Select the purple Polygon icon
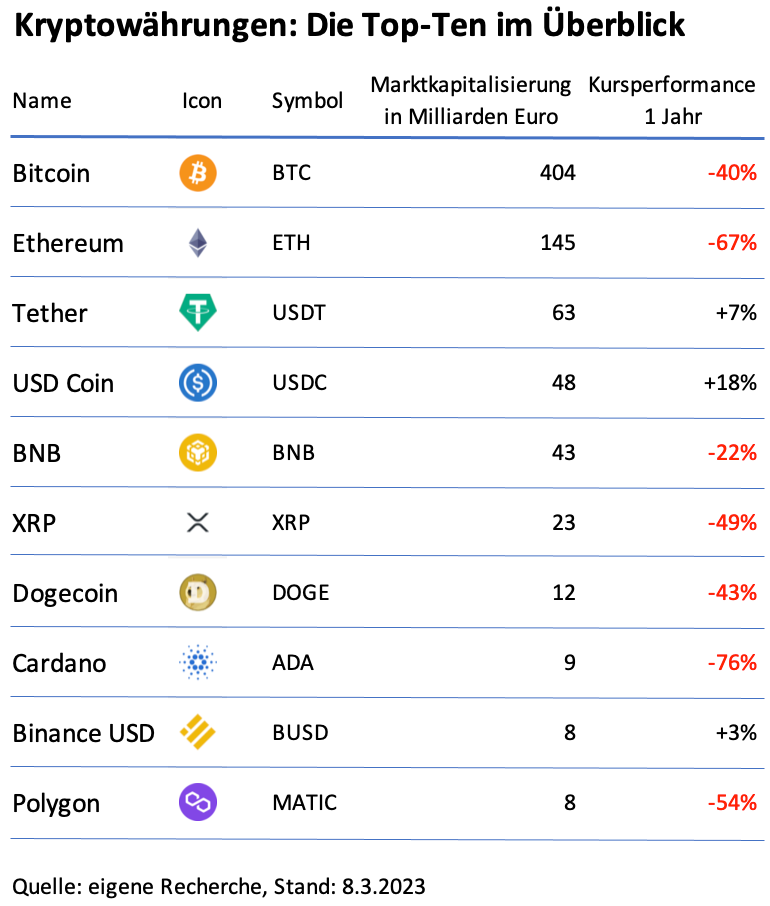This screenshot has height=906, width=770. (x=197, y=802)
